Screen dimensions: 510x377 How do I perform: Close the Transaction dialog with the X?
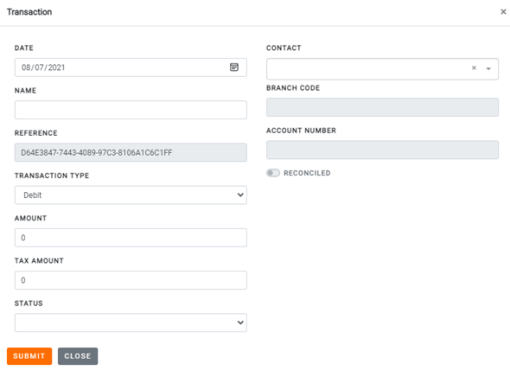click(503, 12)
